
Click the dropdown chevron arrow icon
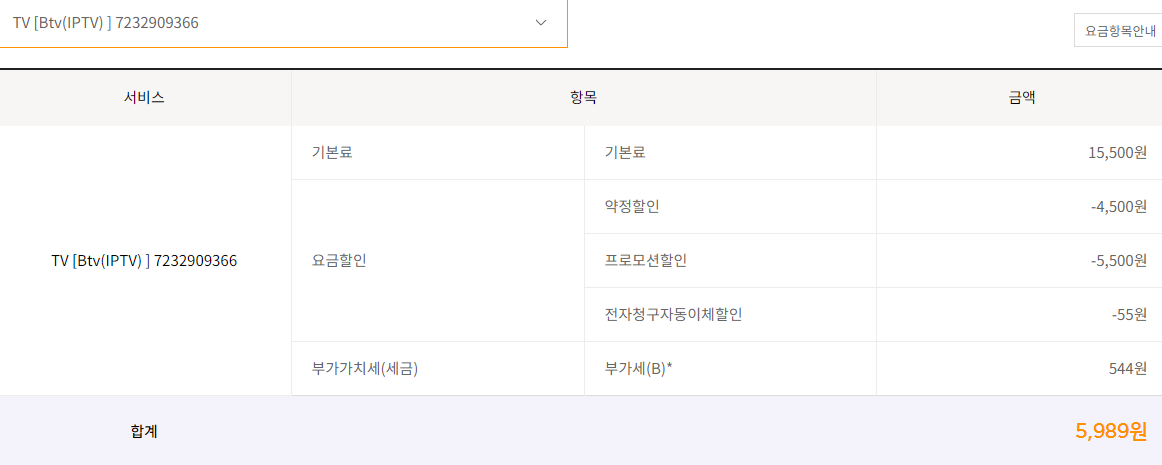point(541,23)
